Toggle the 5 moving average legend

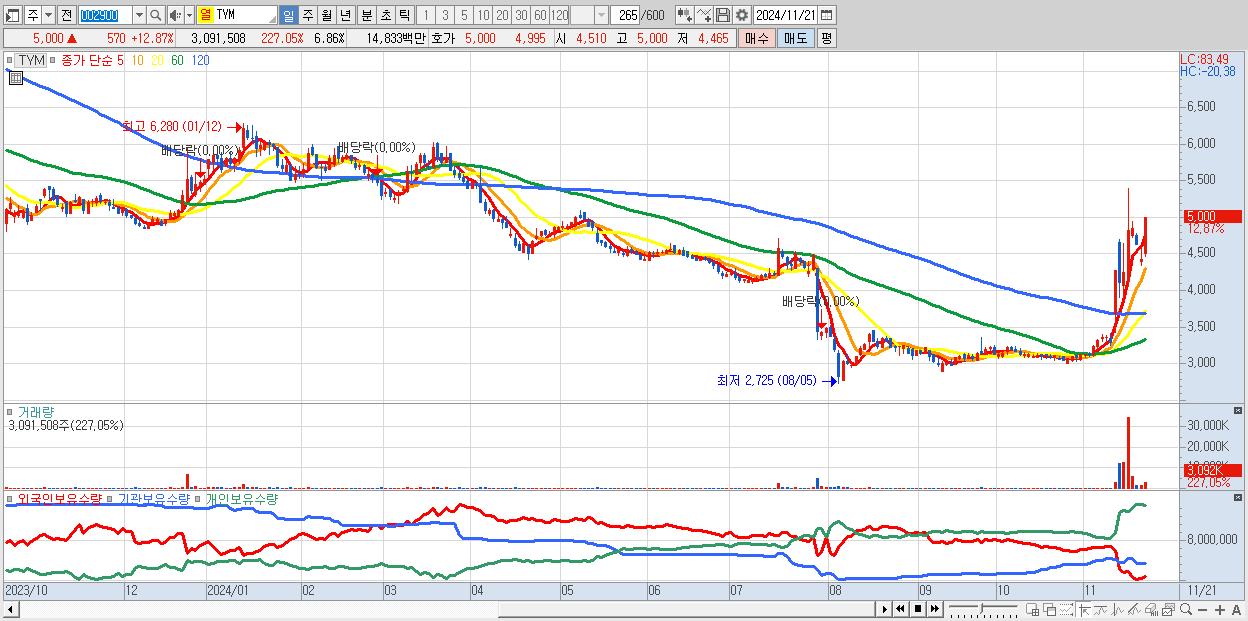point(120,60)
